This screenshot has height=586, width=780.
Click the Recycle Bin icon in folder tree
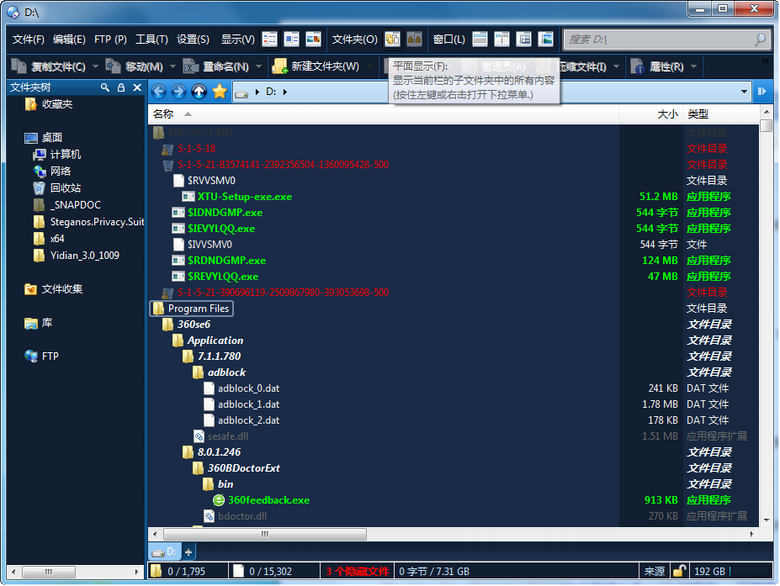coord(38,188)
